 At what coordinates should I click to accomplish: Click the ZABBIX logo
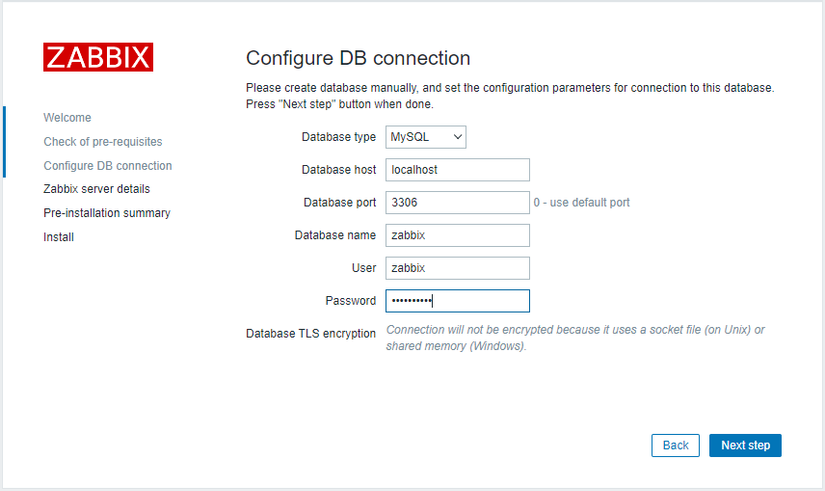coord(98,57)
